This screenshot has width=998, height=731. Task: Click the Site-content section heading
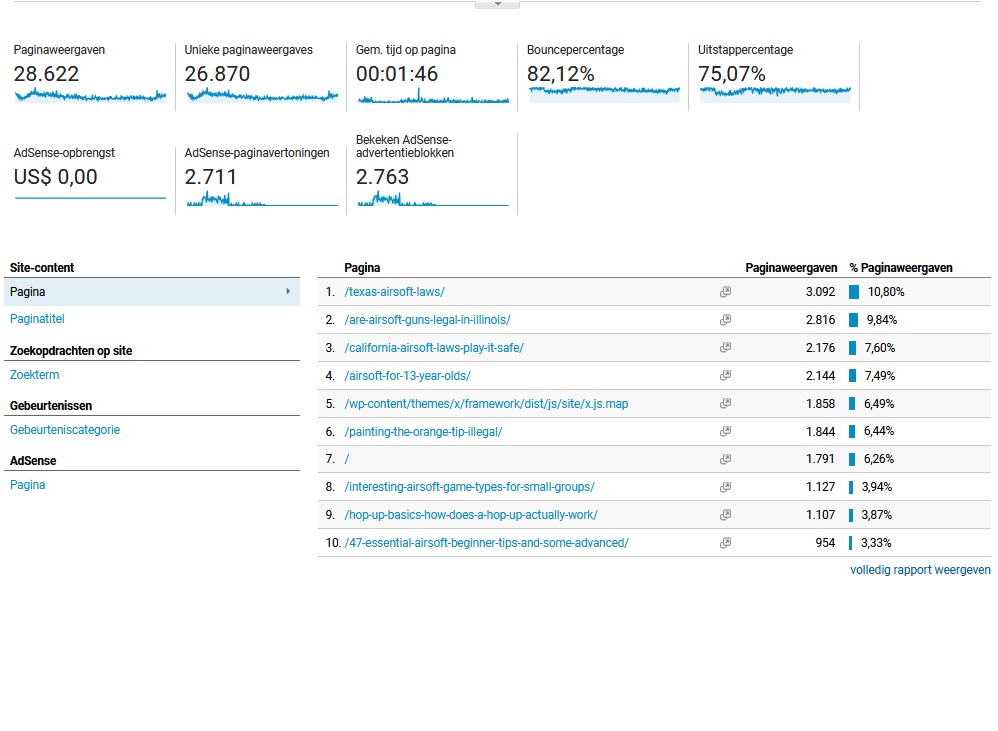(x=42, y=268)
